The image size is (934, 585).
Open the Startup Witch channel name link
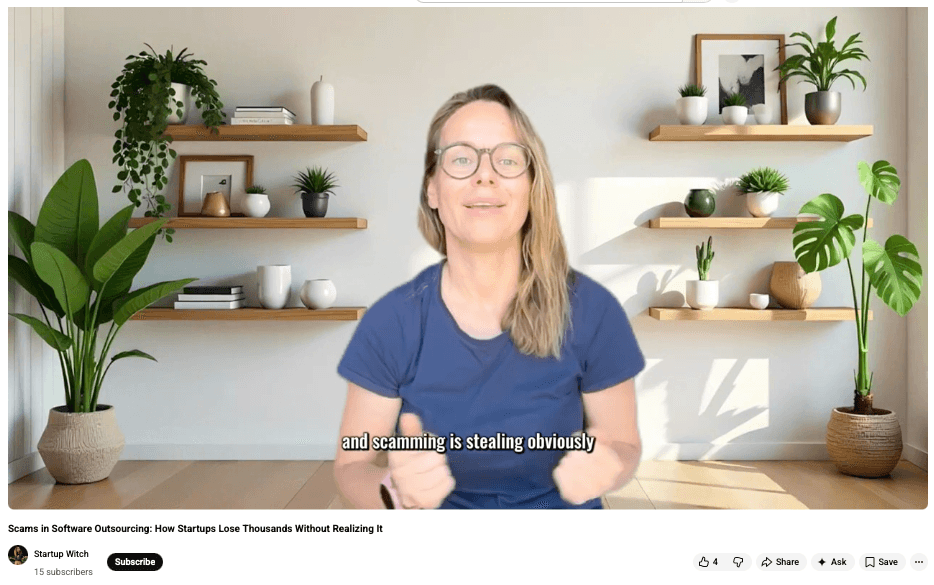pos(61,553)
